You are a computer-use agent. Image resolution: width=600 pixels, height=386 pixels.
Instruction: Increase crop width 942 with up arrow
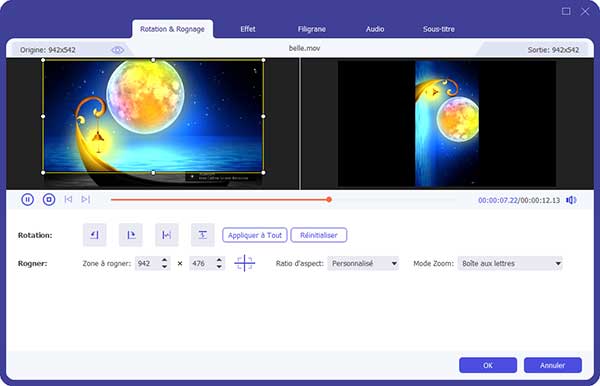[164, 260]
